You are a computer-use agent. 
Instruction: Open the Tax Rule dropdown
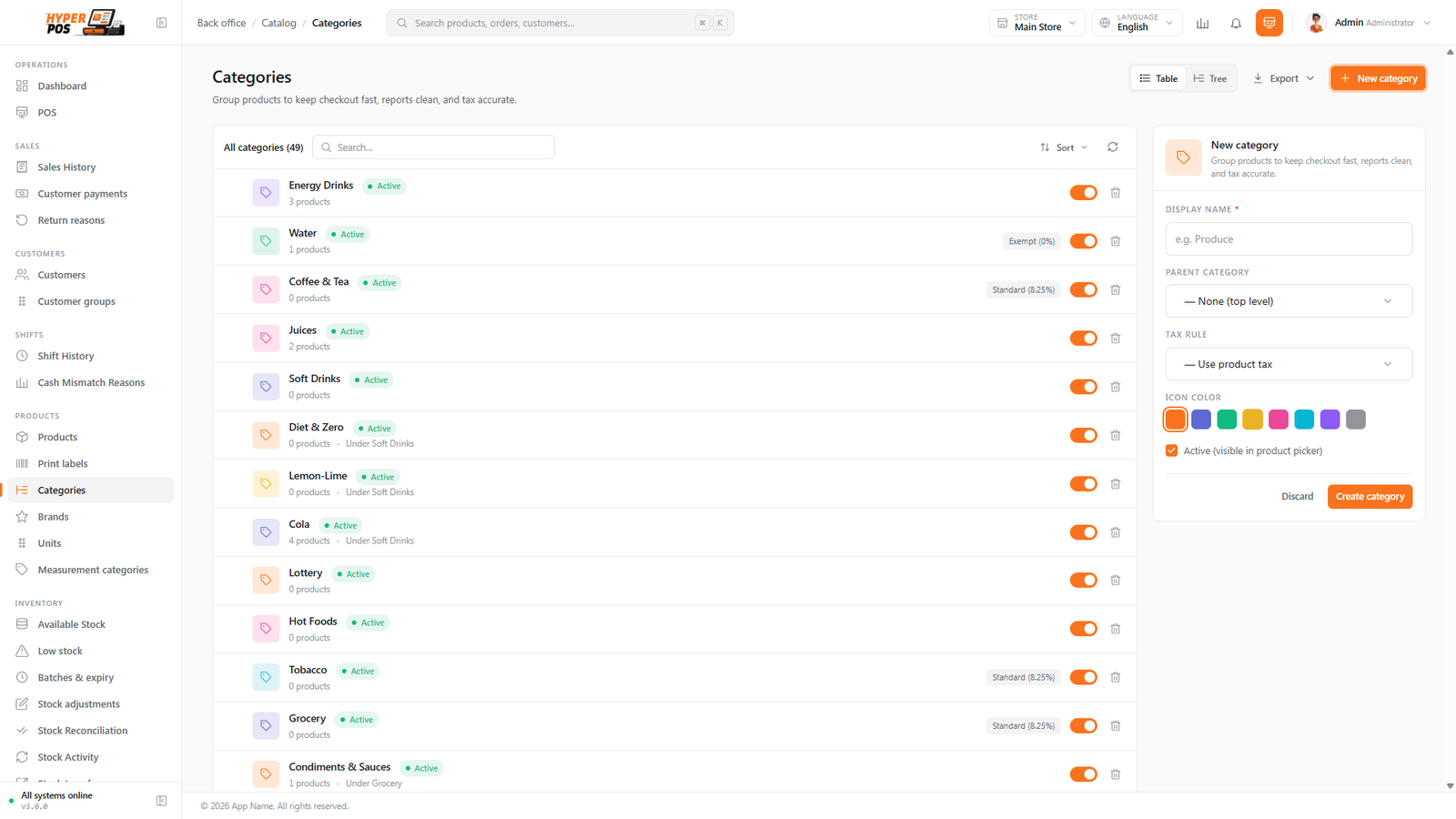pyautogui.click(x=1289, y=364)
